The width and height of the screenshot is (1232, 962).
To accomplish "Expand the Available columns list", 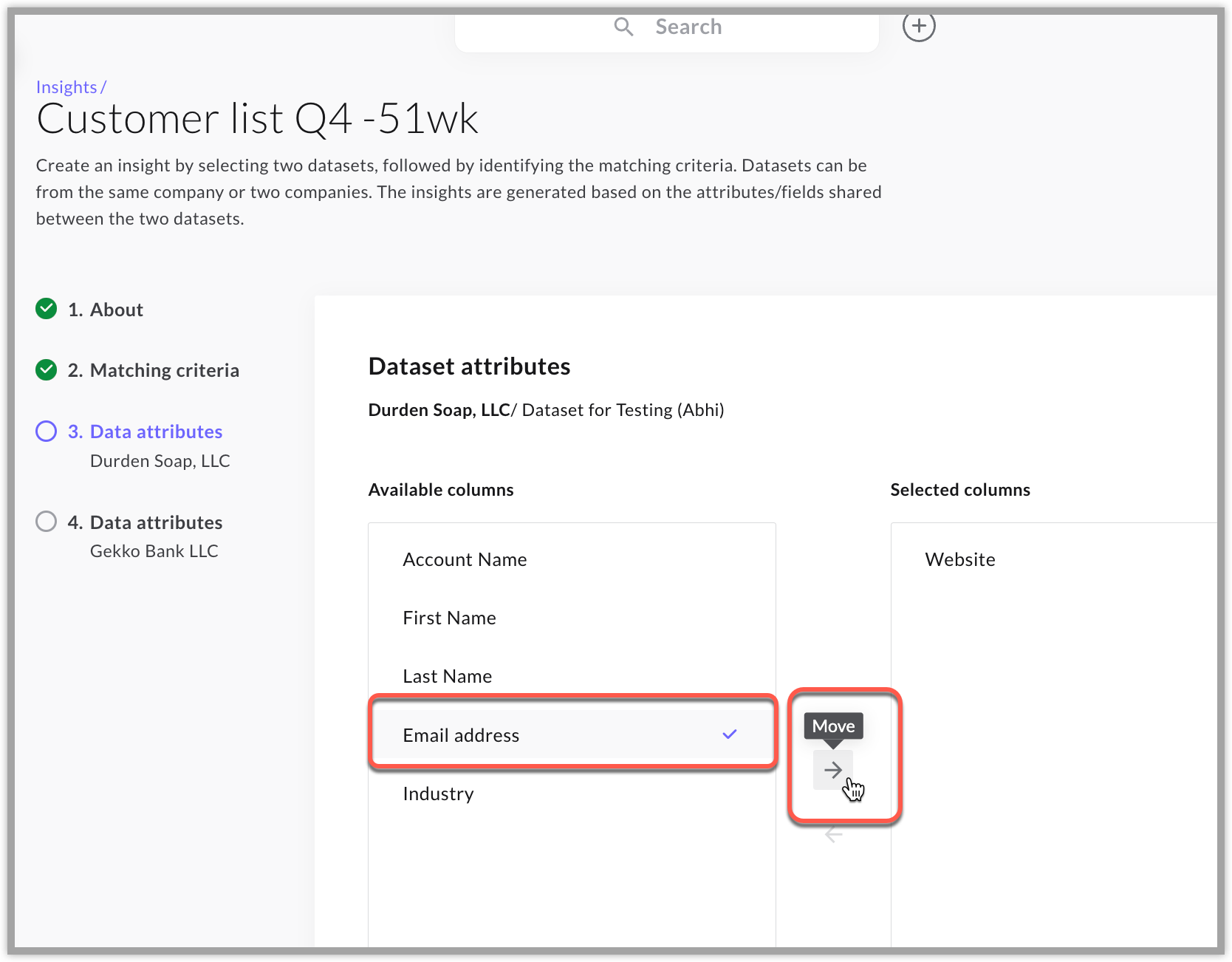I will (440, 489).
